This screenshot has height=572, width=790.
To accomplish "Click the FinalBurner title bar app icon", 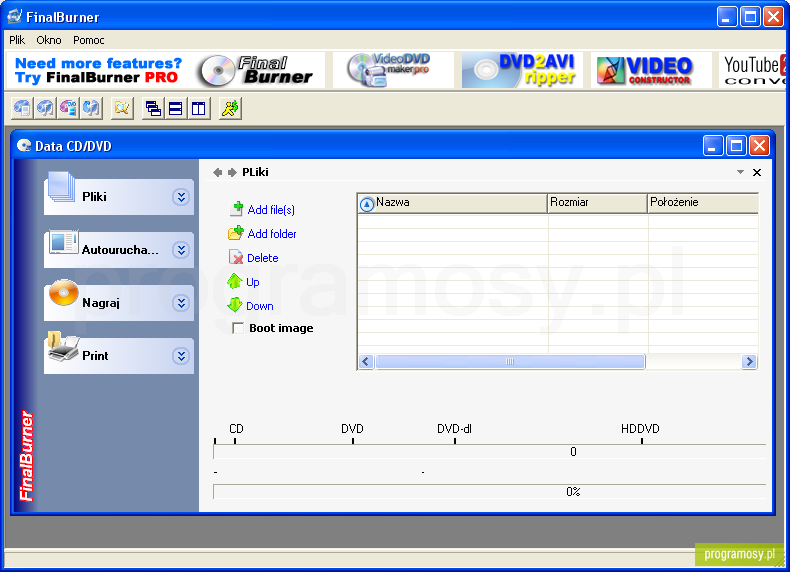I will 15,16.
